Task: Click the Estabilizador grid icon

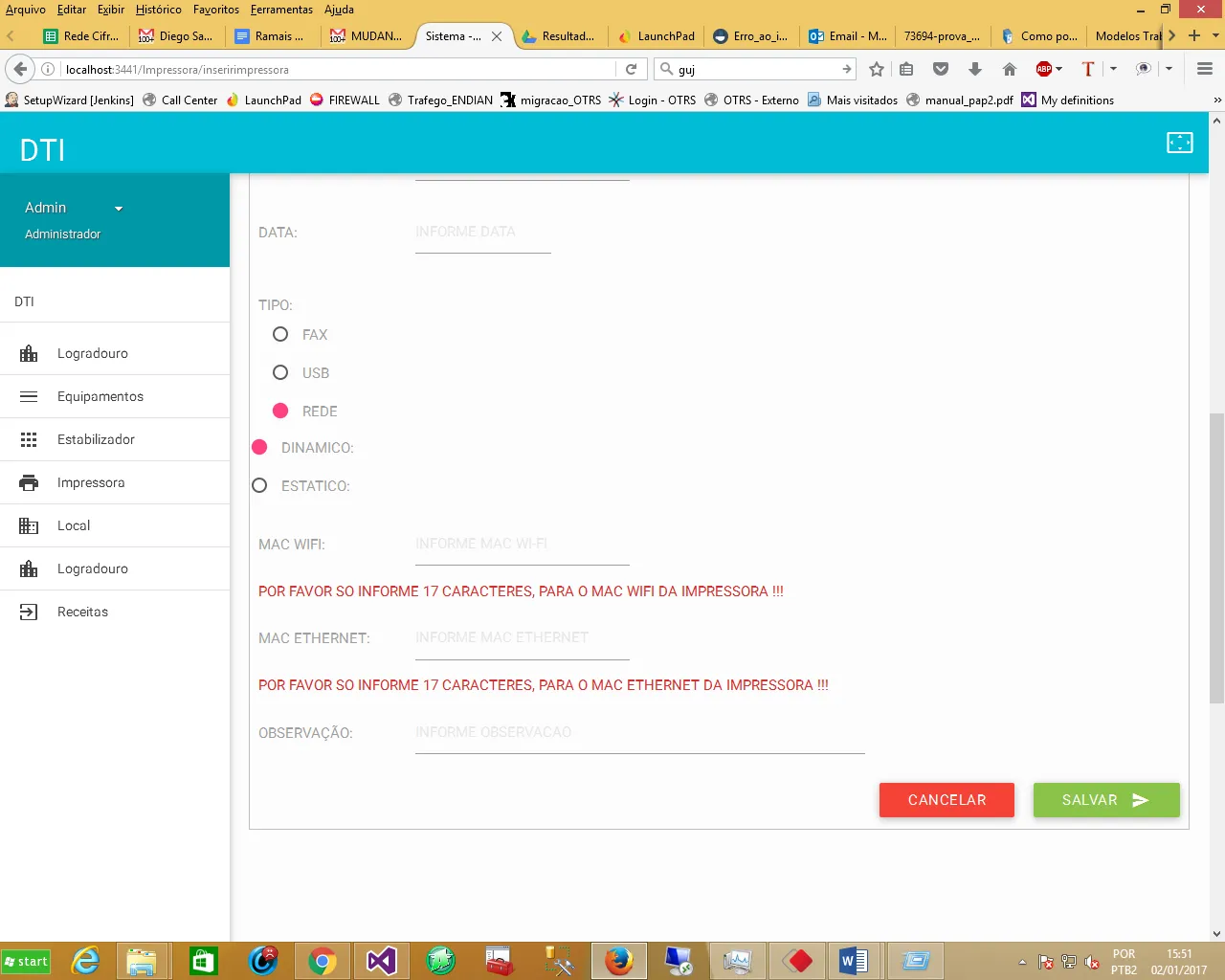Action: [x=29, y=439]
